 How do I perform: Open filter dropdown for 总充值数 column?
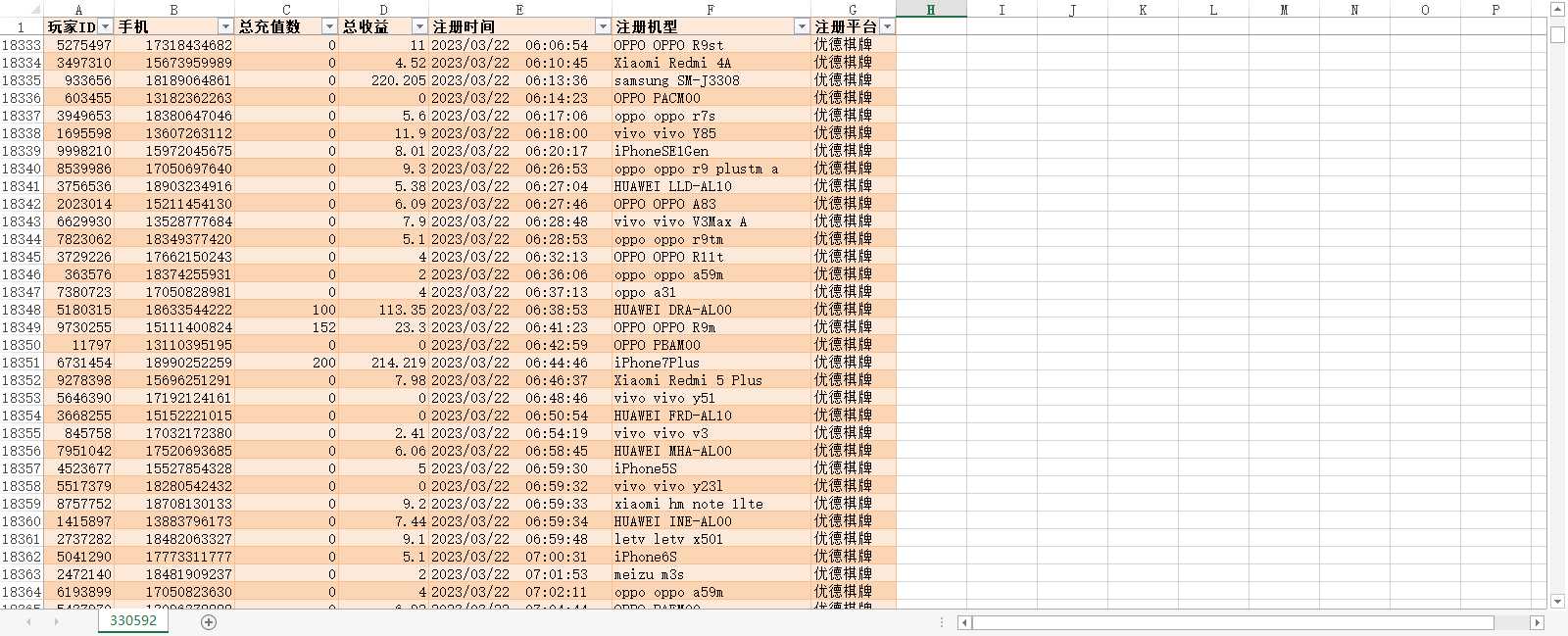(x=329, y=26)
